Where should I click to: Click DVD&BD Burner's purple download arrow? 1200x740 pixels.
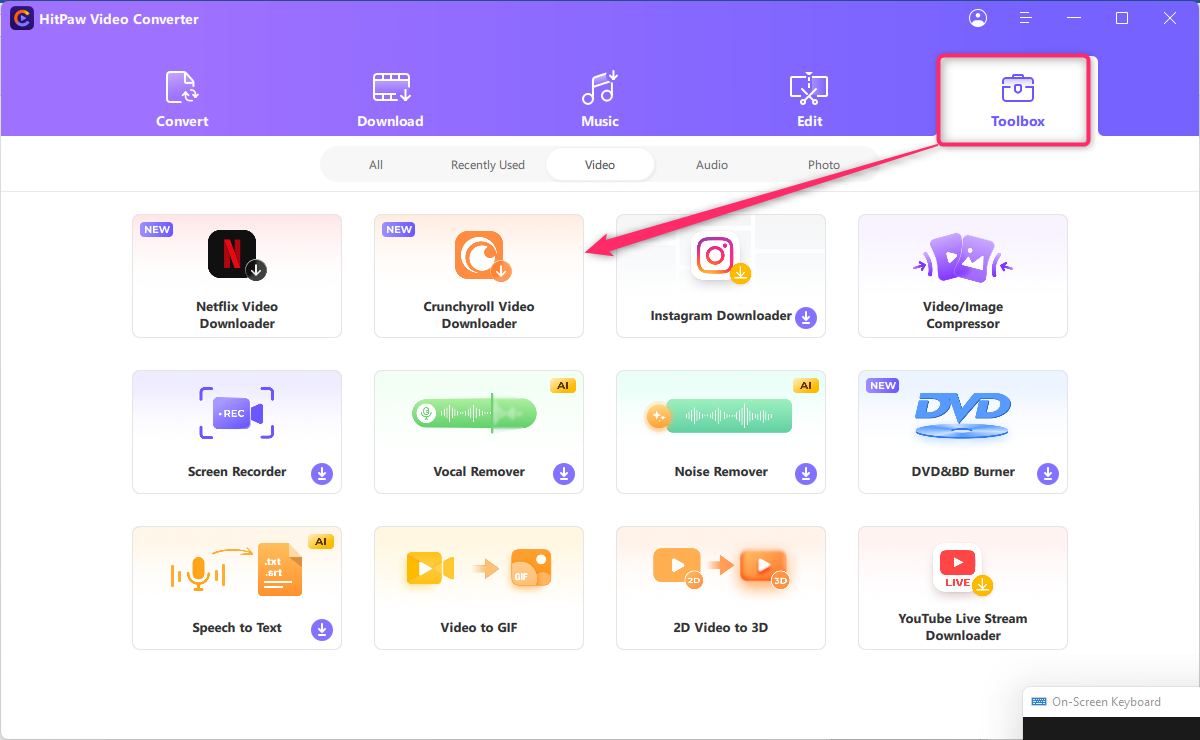click(x=1048, y=473)
